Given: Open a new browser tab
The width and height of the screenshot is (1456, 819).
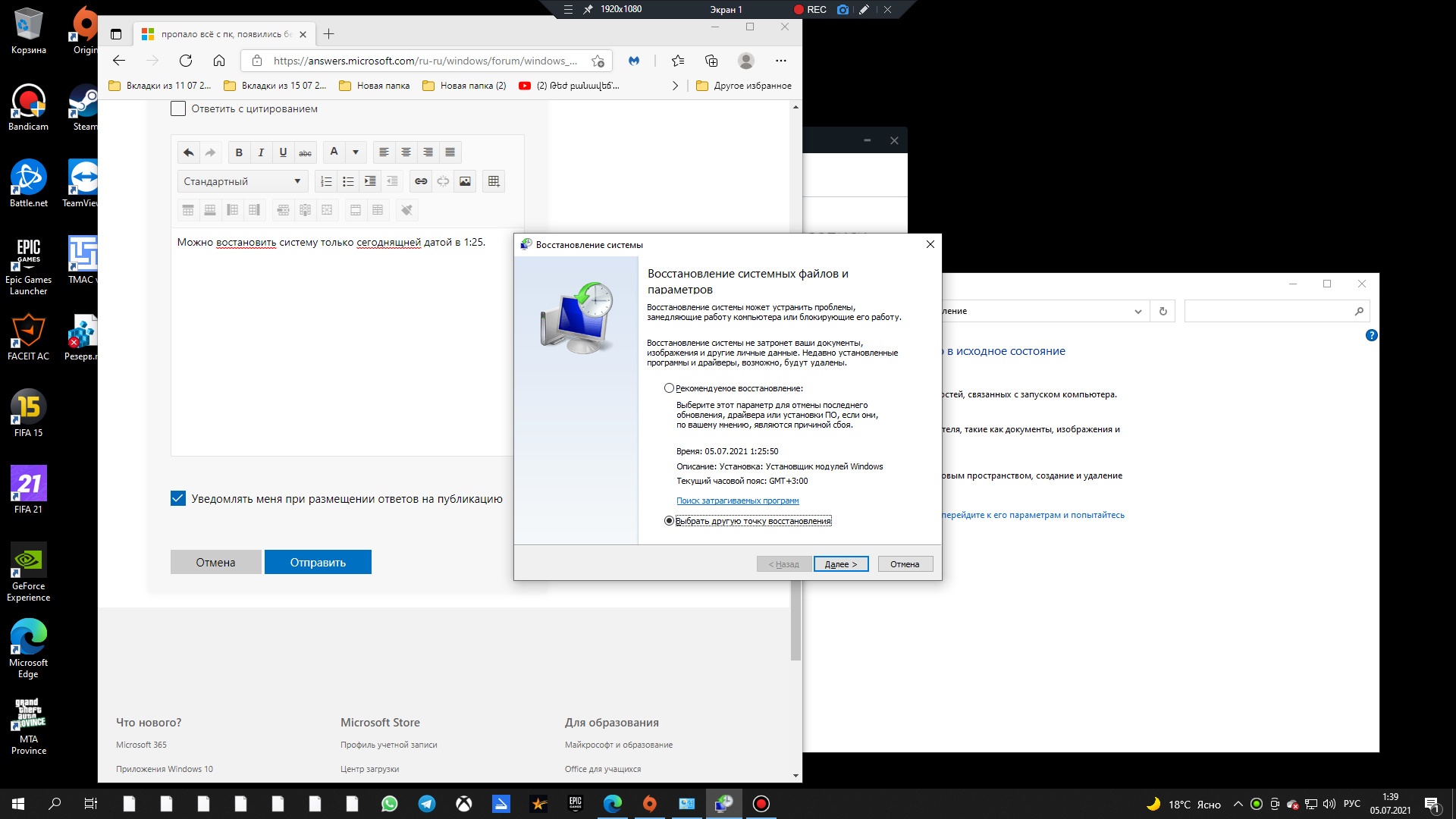Looking at the screenshot, I should point(328,34).
